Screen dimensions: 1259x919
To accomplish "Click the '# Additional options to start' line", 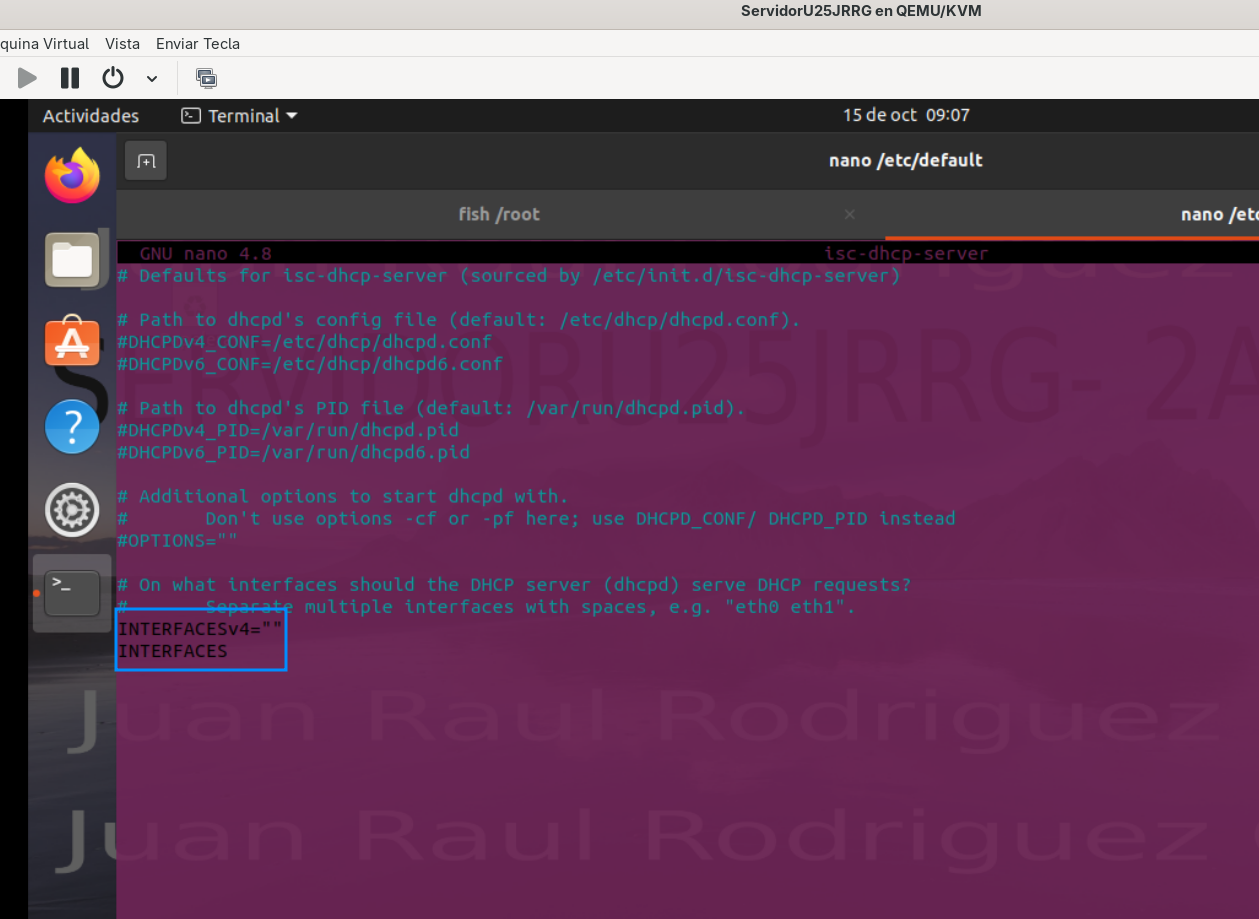I will click(343, 497).
